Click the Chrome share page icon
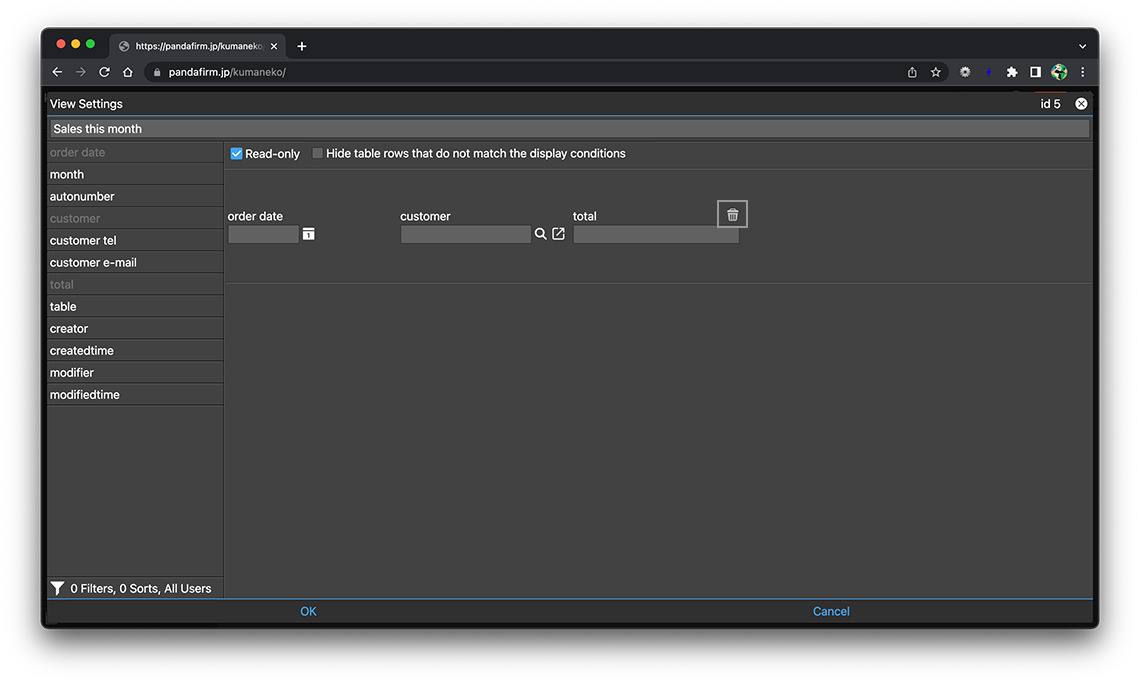The image size is (1140, 683). click(x=912, y=72)
